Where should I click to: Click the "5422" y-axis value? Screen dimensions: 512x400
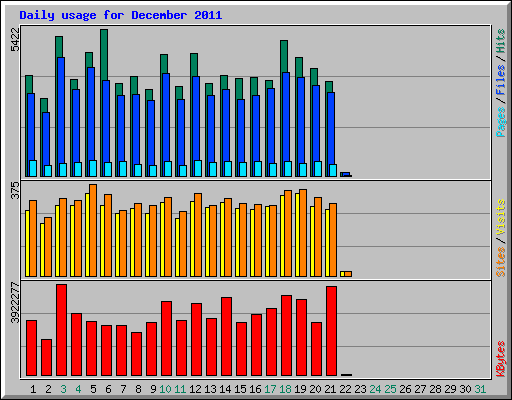(x=15, y=40)
